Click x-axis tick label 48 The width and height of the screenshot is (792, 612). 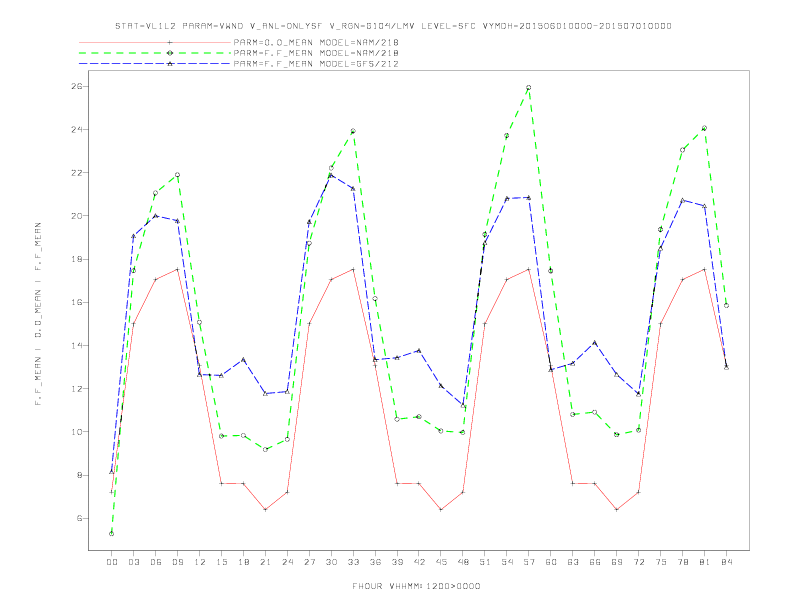[x=463, y=562]
